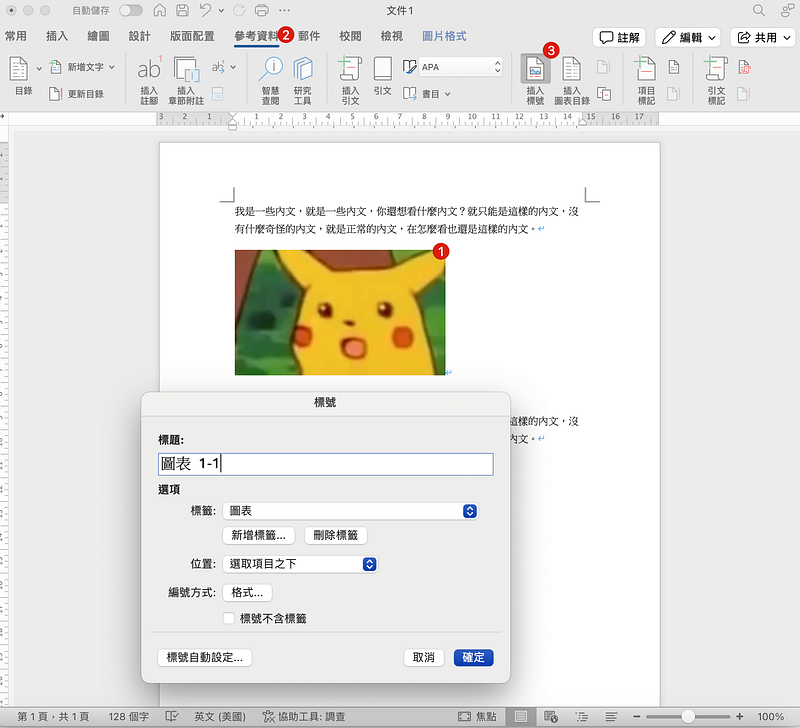
Task: Expand the next footnote dropdown arrow
Action: tap(233, 67)
